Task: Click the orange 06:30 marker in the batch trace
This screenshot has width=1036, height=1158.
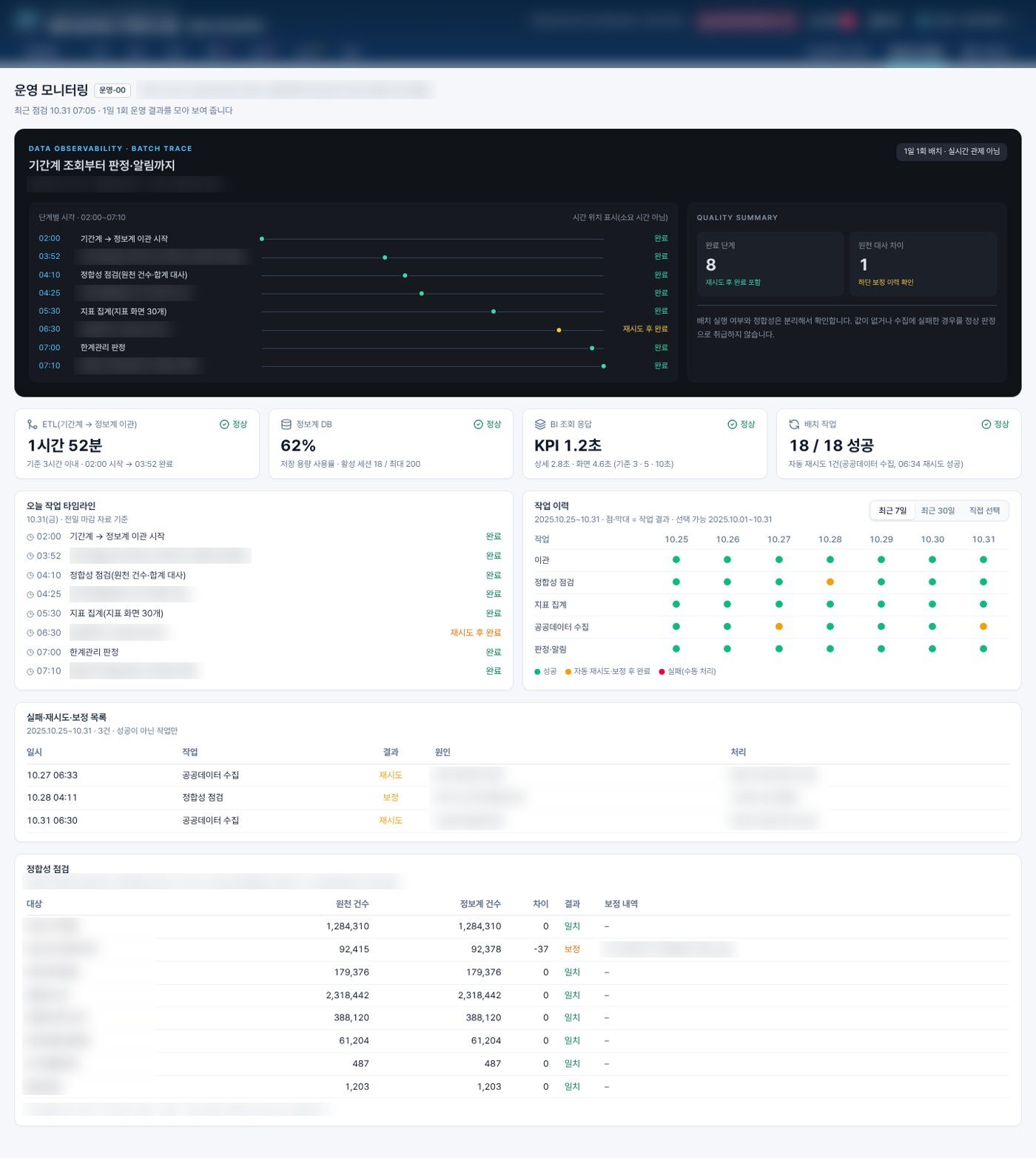Action: [x=559, y=330]
